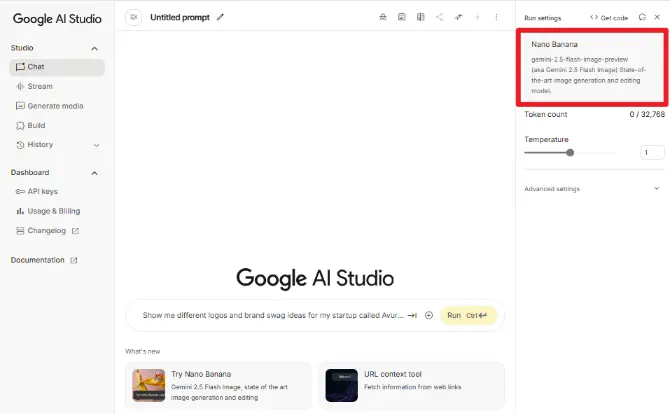Select Stream in the Studio menu

(x=40, y=86)
